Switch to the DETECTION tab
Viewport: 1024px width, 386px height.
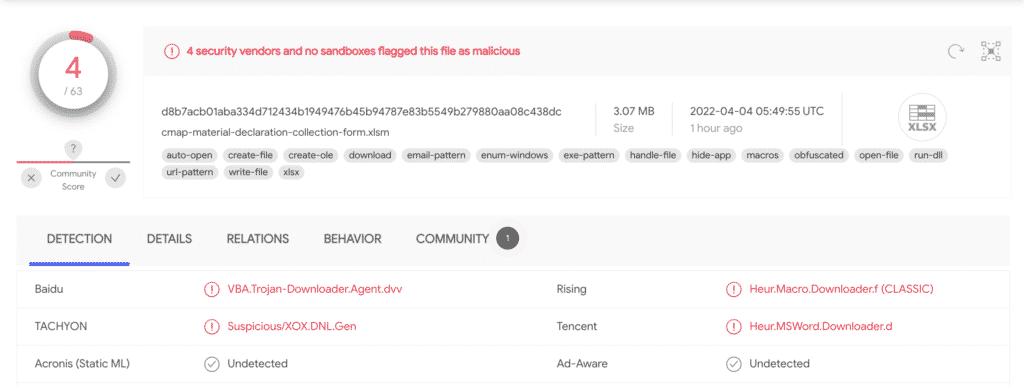pos(79,239)
